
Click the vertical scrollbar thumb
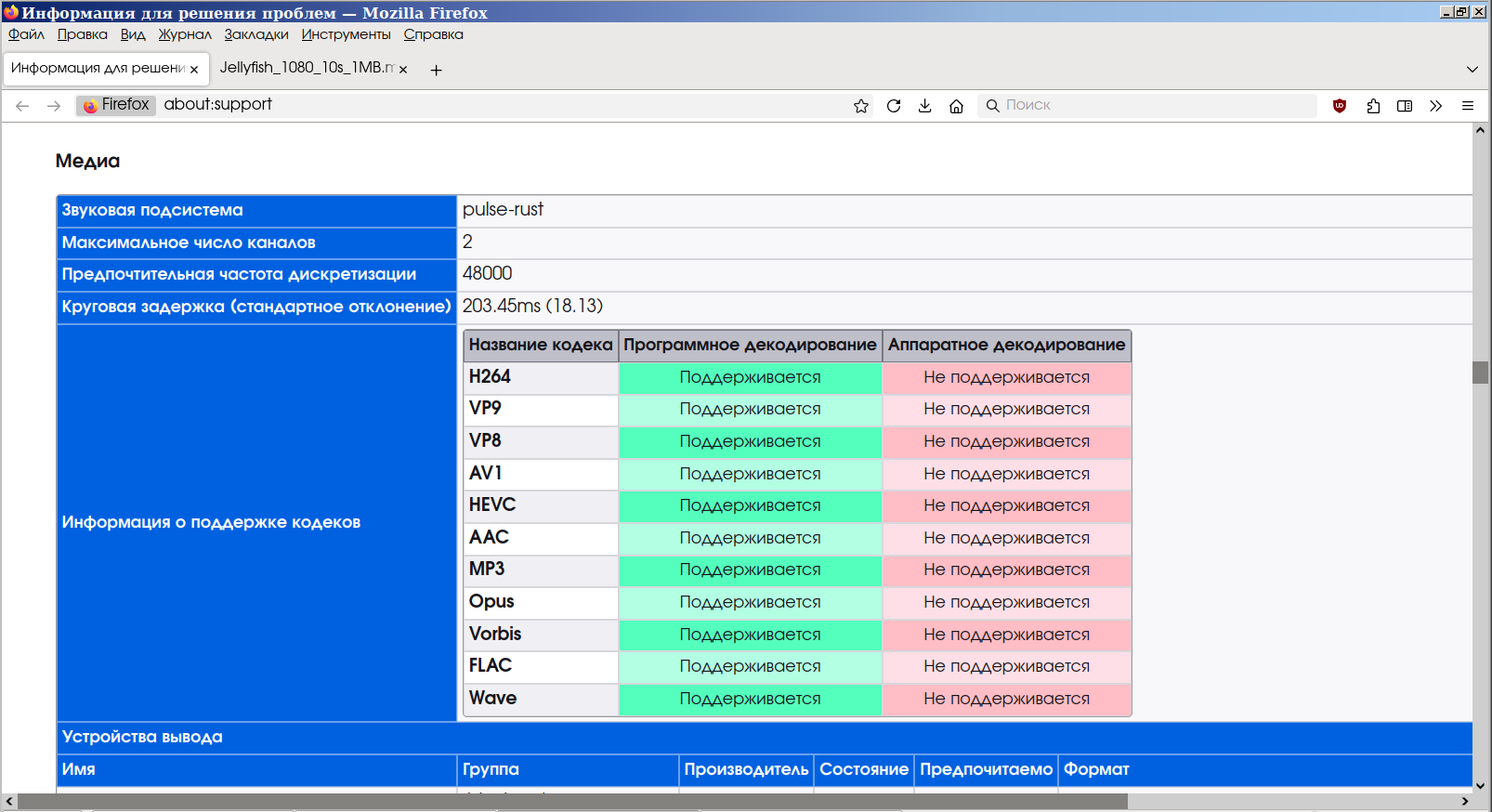(x=1480, y=372)
